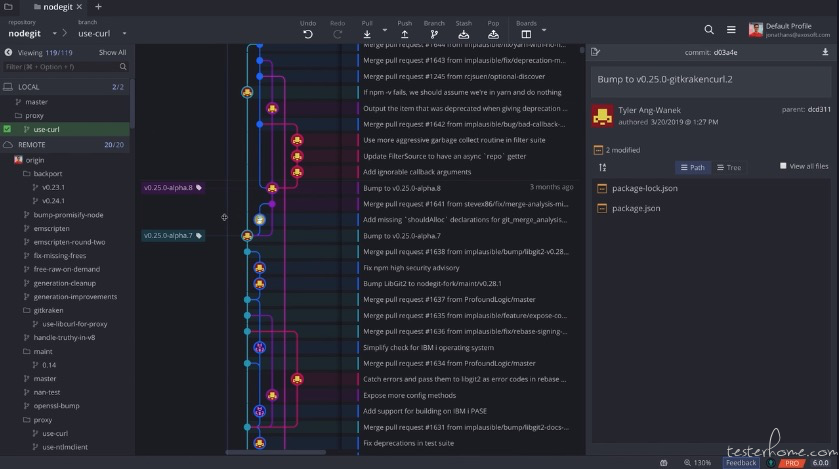This screenshot has height=469, width=839.
Task: Open the Boards icon
Action: point(527,34)
